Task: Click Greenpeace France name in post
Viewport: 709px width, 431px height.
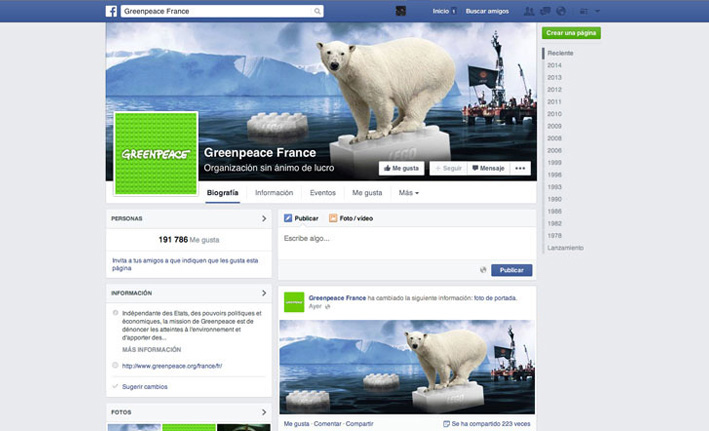Action: [337, 298]
